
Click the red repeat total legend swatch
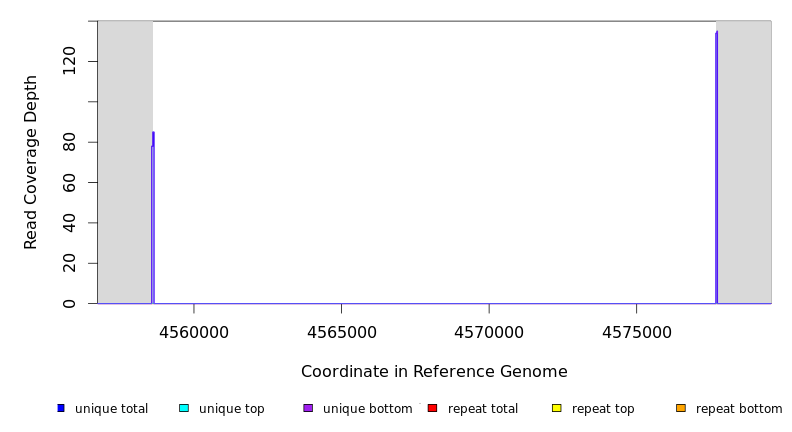pyautogui.click(x=432, y=408)
